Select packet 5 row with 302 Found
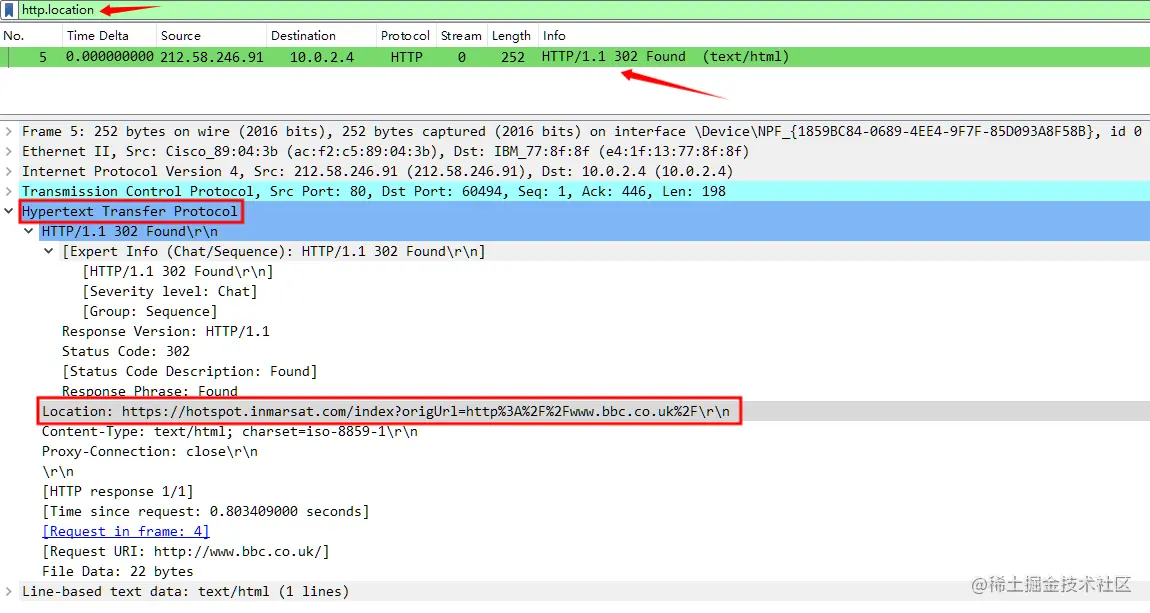Image resolution: width=1150 pixels, height=613 pixels. click(575, 56)
